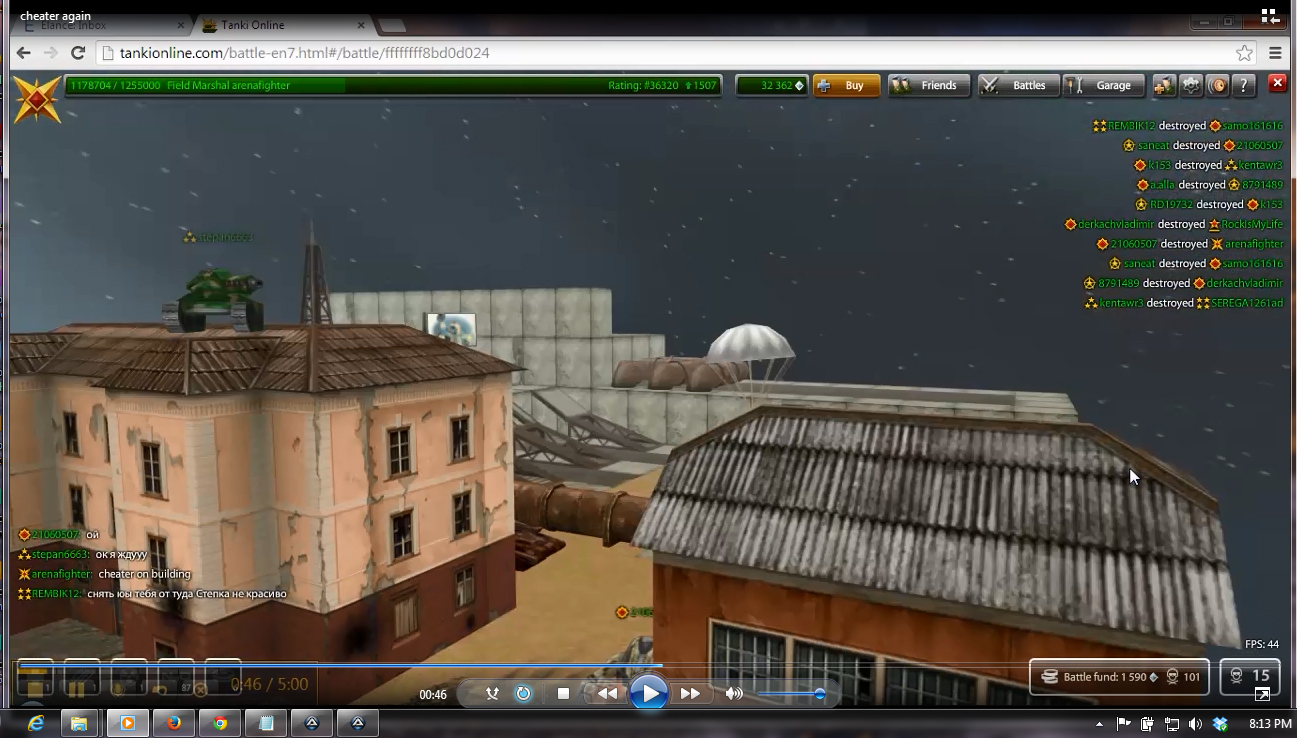Open Action Center flag icon
The image size is (1297, 738).
point(1123,724)
